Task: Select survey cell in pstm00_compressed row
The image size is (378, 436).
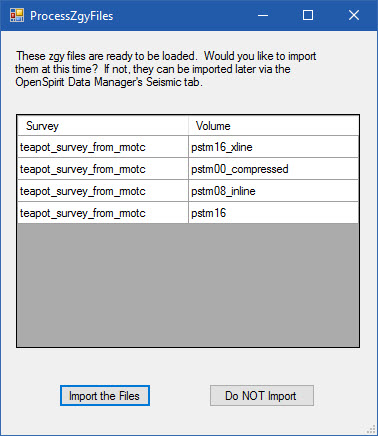Action: [103, 169]
